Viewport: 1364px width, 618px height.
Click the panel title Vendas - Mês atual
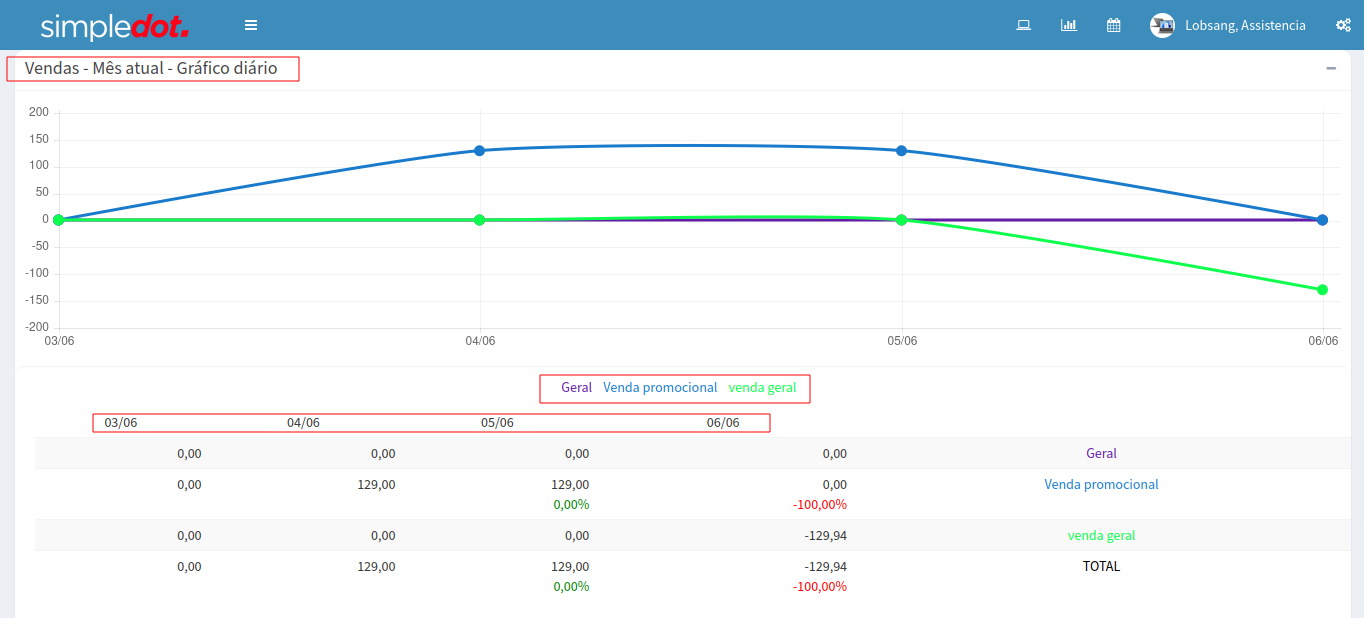[x=151, y=69]
